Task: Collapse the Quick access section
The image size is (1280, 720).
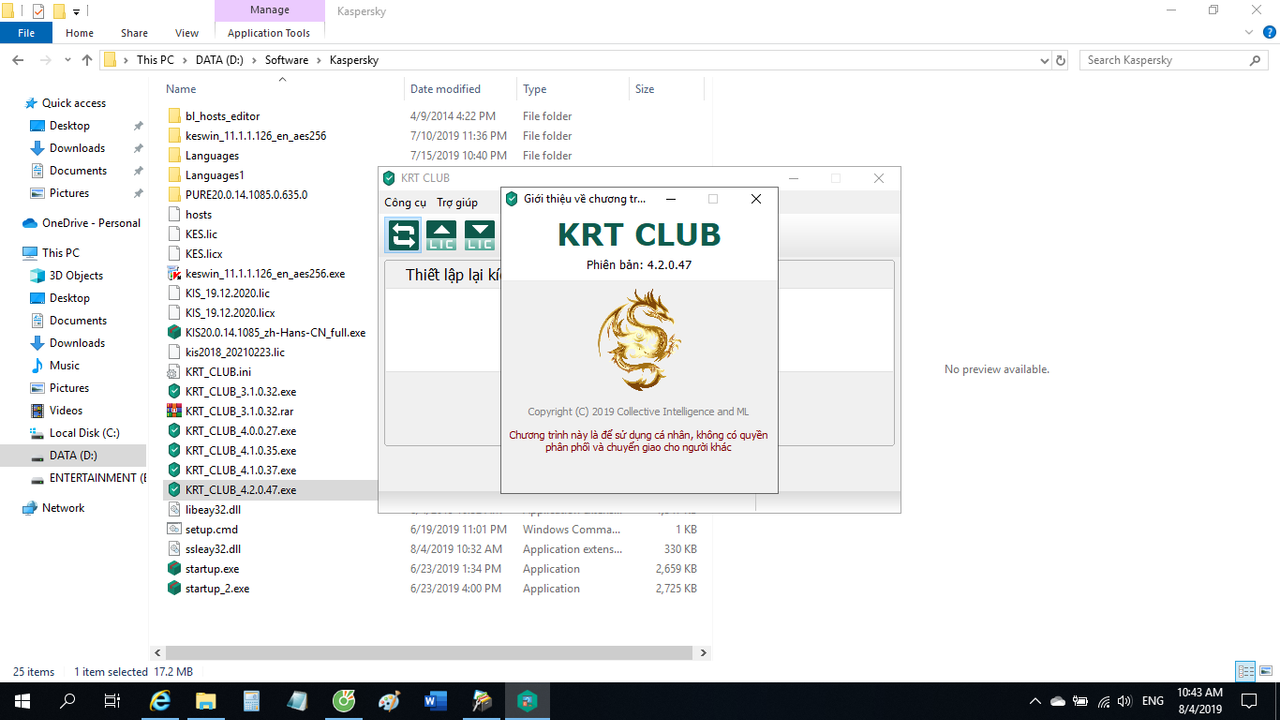Action: click(x=11, y=102)
